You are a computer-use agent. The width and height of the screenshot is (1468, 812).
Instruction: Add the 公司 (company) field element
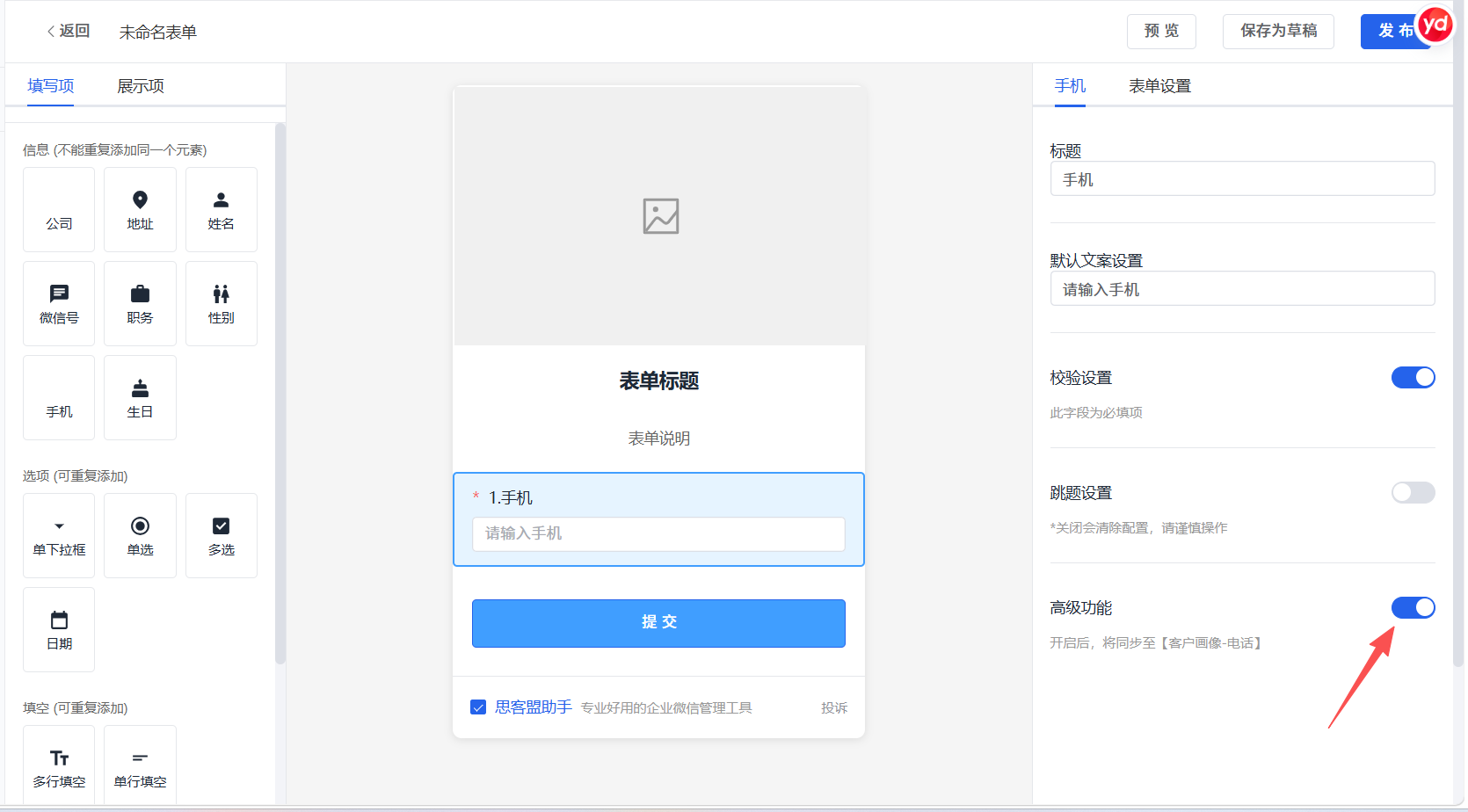pos(59,210)
